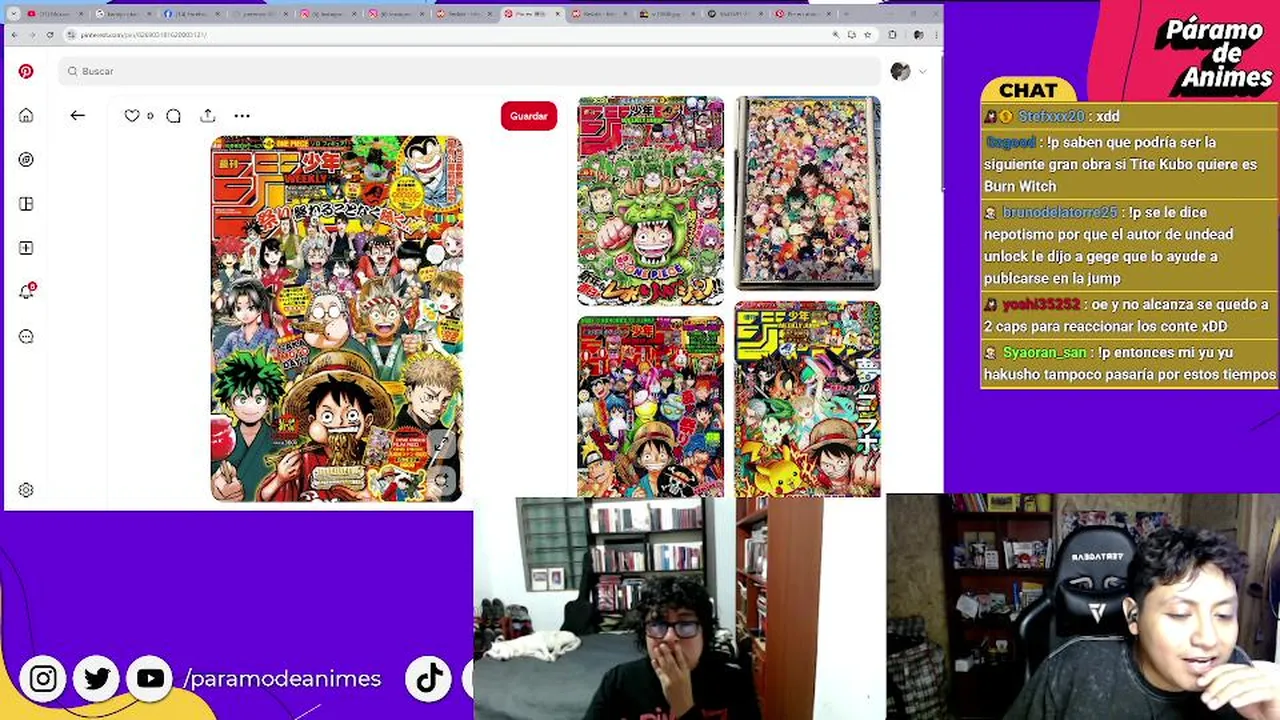Click the zoom magnifier icon in address bar
Viewport: 1280px width, 720px height.
click(835, 34)
